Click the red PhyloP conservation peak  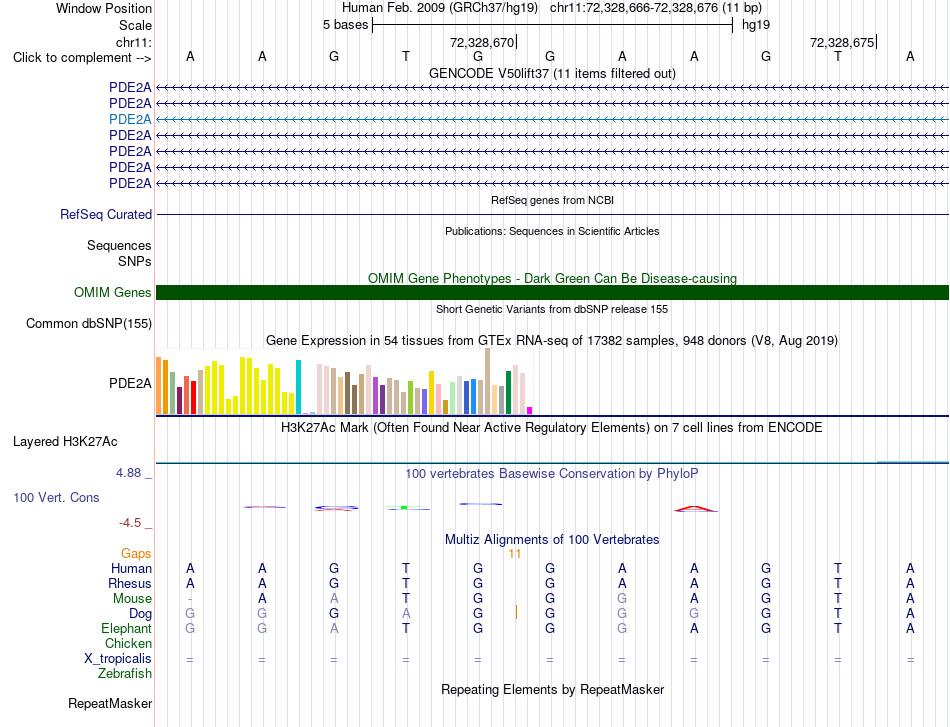(696, 509)
